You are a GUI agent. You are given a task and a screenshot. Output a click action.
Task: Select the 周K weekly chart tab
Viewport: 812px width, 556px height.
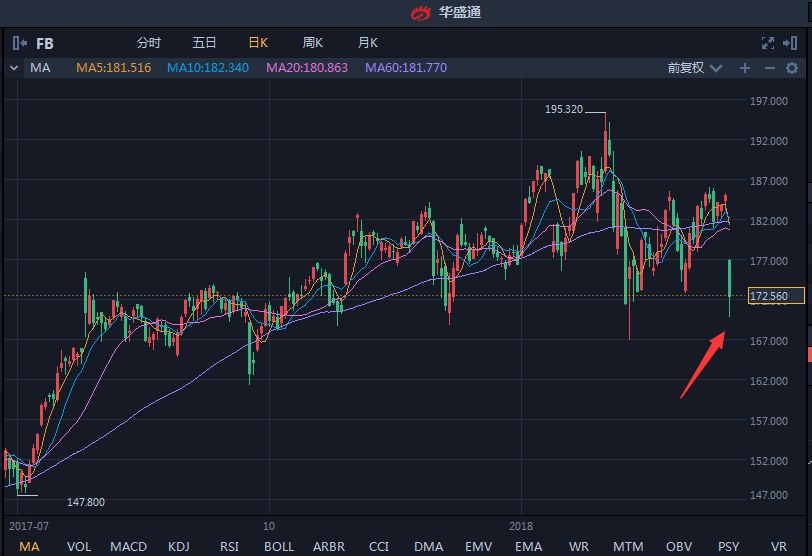[313, 43]
